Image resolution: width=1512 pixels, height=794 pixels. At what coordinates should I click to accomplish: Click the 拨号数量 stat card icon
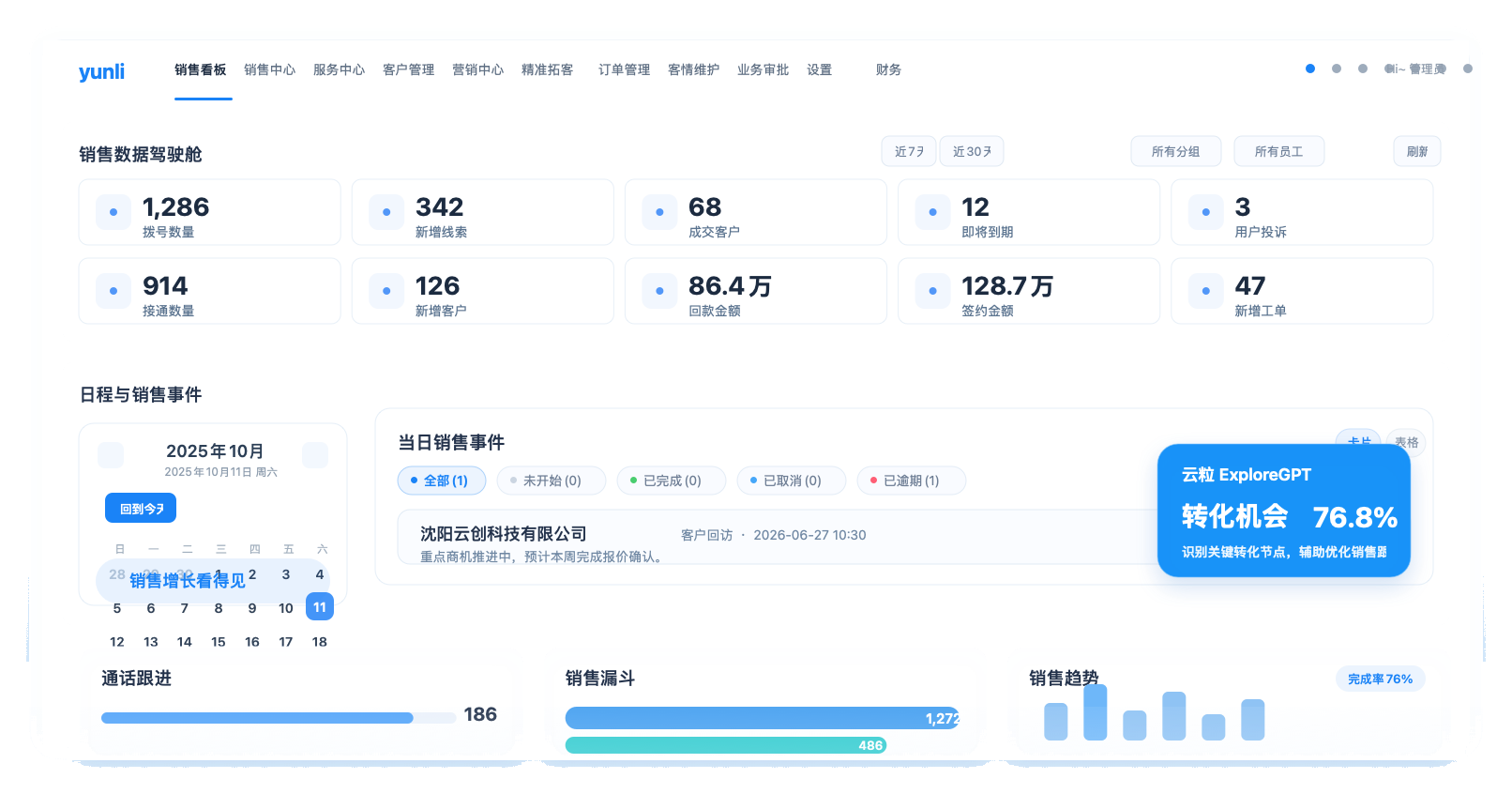click(113, 212)
